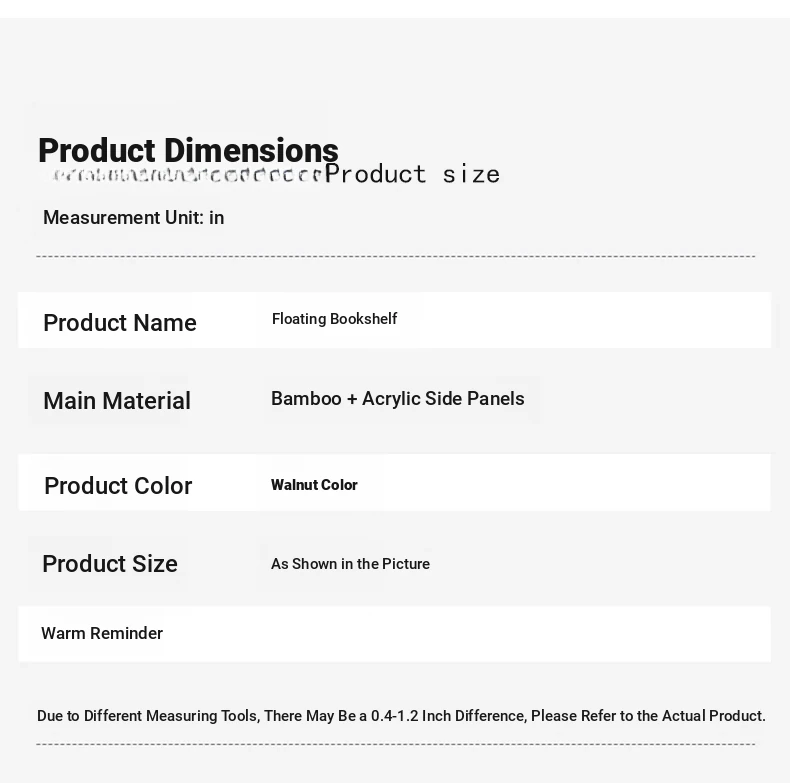Screen dimensions: 790x783
Task: Click the Product Size label
Action: (110, 563)
